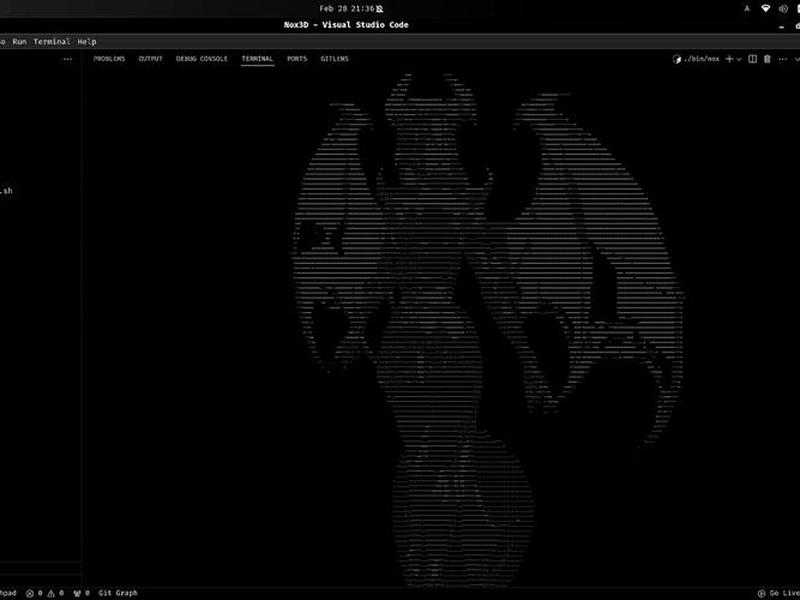Kill terminal with the trash icon
Screen dimensions: 800x600
767,59
